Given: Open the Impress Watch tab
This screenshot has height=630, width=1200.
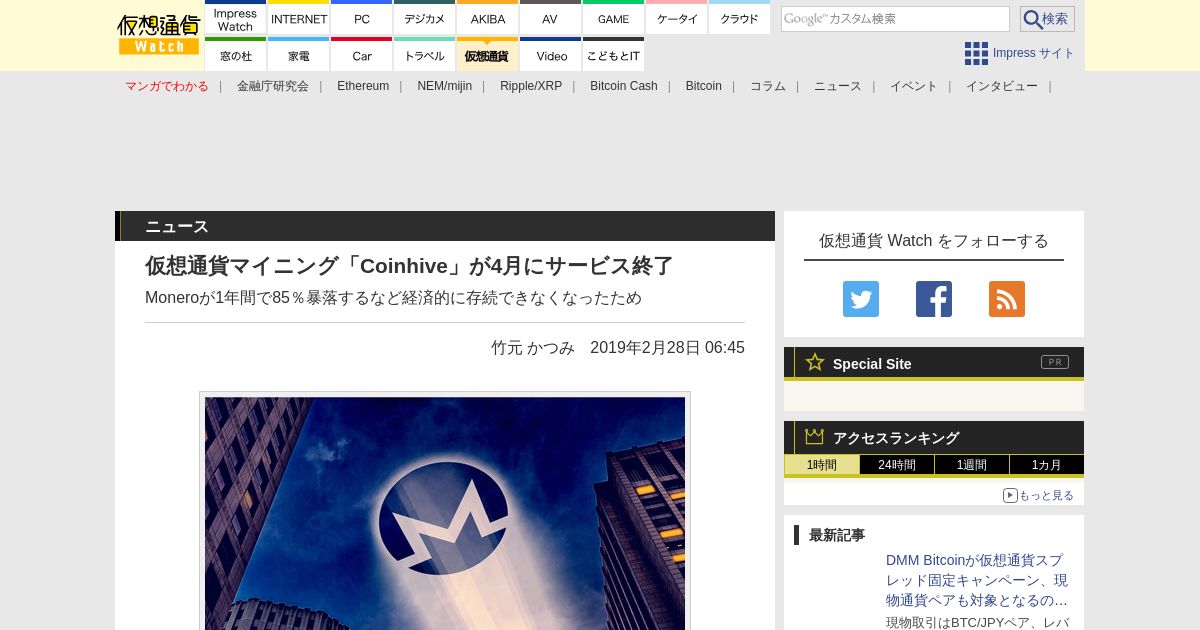Looking at the screenshot, I should click(235, 18).
